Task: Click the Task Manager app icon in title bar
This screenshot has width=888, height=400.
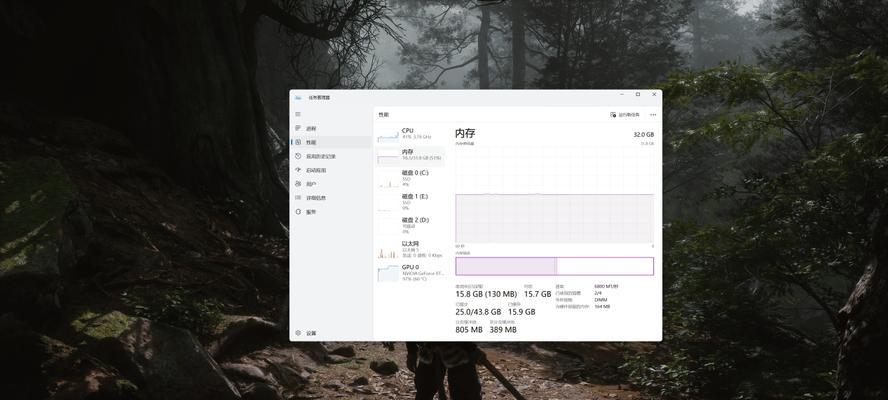Action: tap(298, 97)
